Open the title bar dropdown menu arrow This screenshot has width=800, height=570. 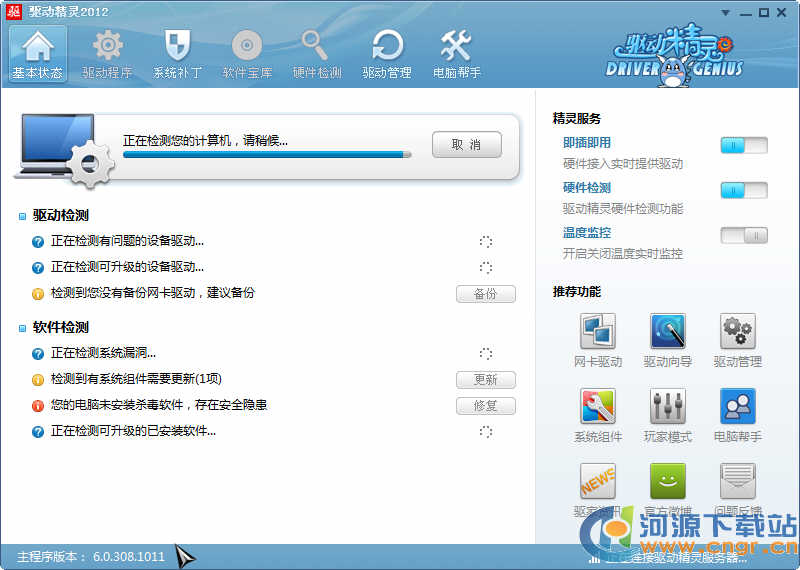726,12
